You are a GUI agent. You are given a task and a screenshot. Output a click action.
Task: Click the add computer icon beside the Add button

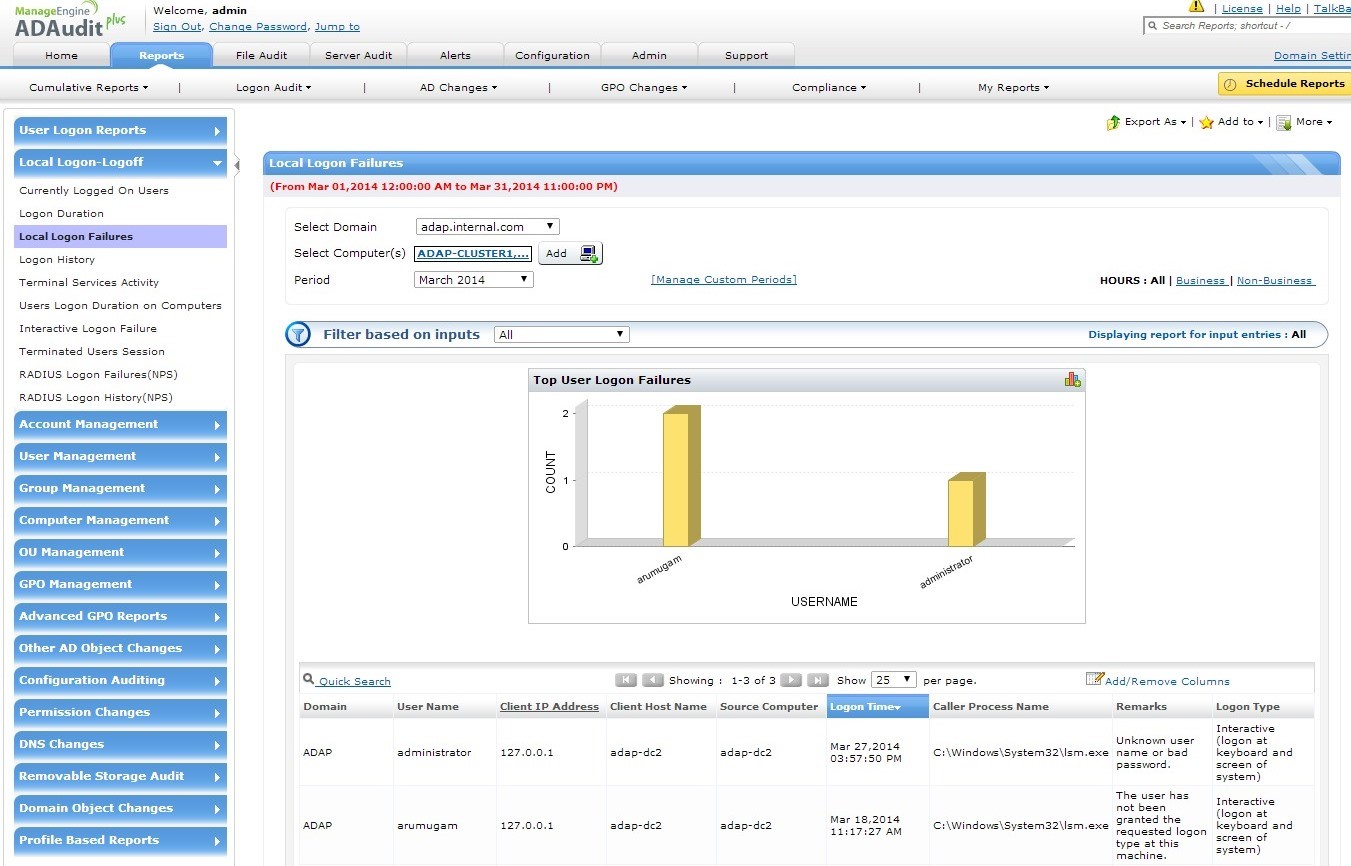(588, 254)
